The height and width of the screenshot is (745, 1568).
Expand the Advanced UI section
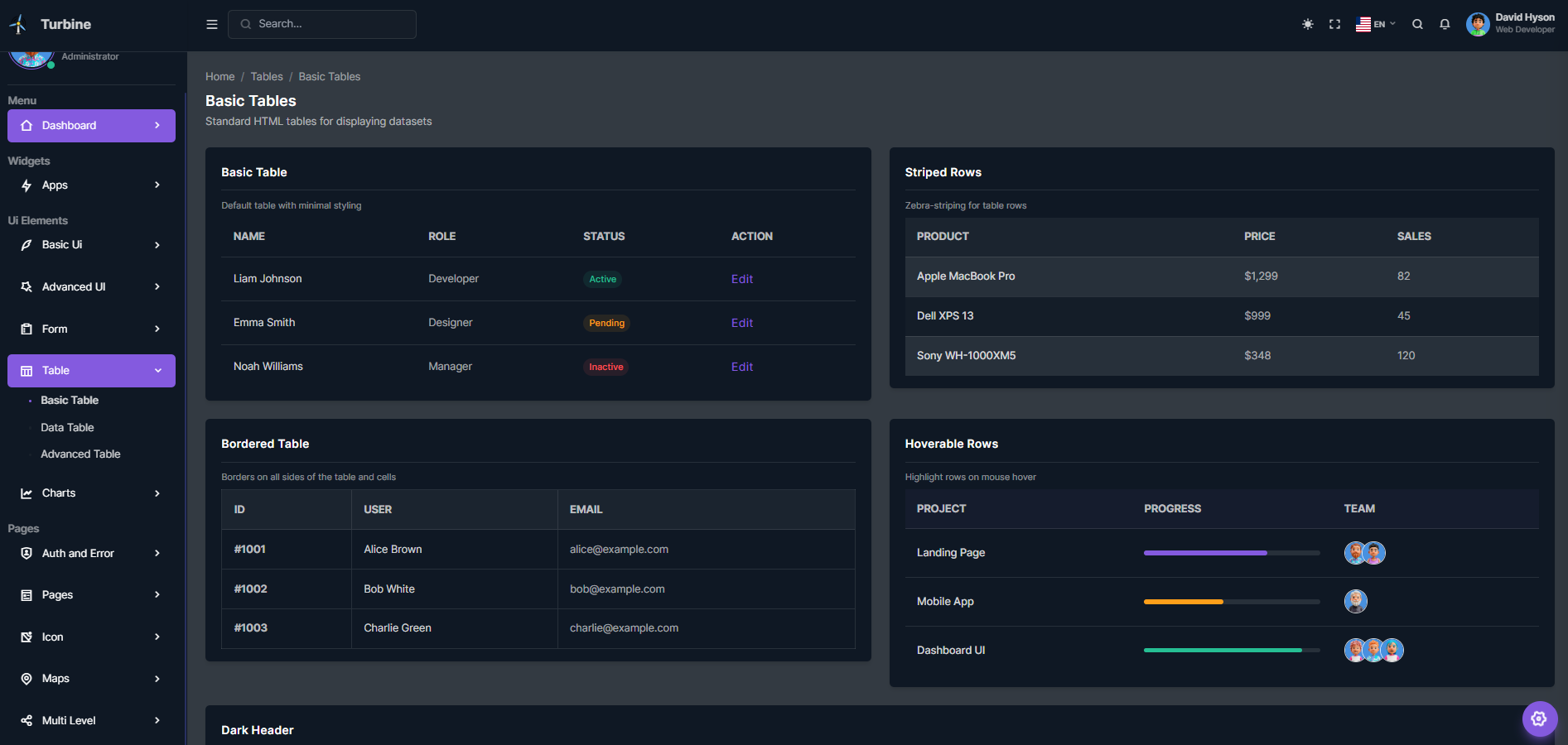click(x=73, y=286)
